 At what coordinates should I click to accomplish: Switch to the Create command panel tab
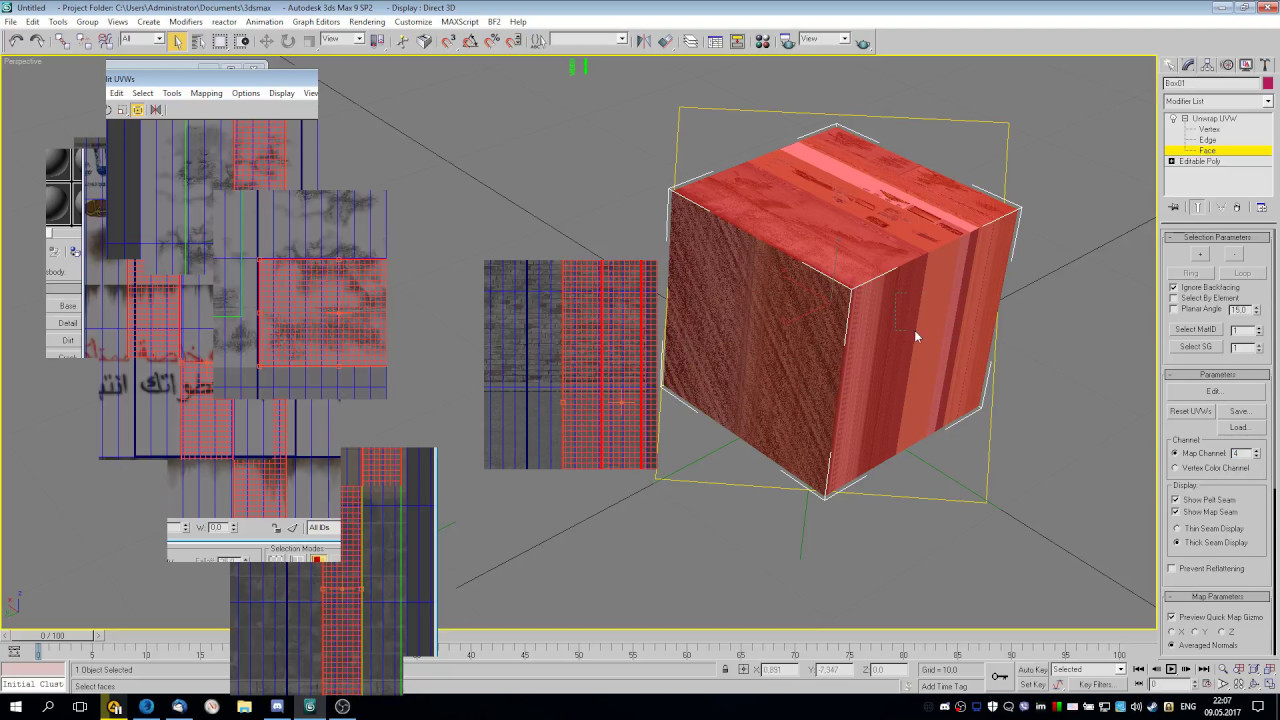tap(1170, 65)
